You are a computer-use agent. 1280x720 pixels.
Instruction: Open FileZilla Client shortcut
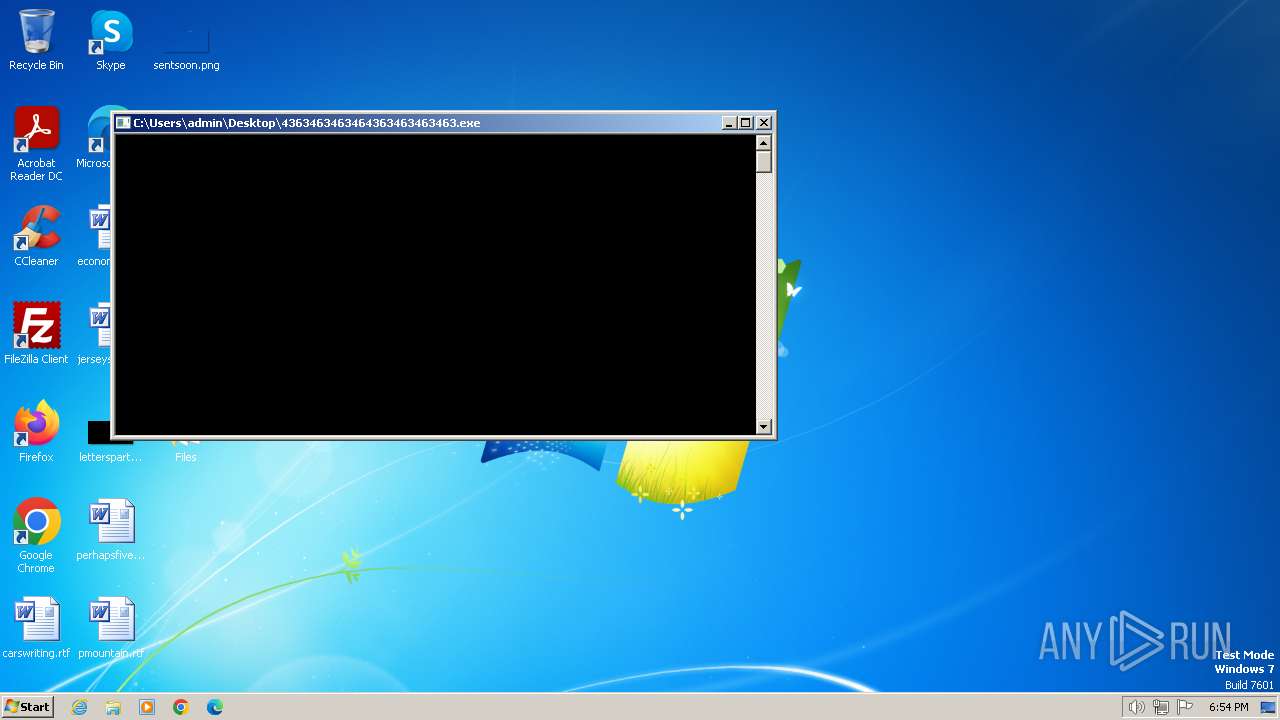(x=36, y=334)
